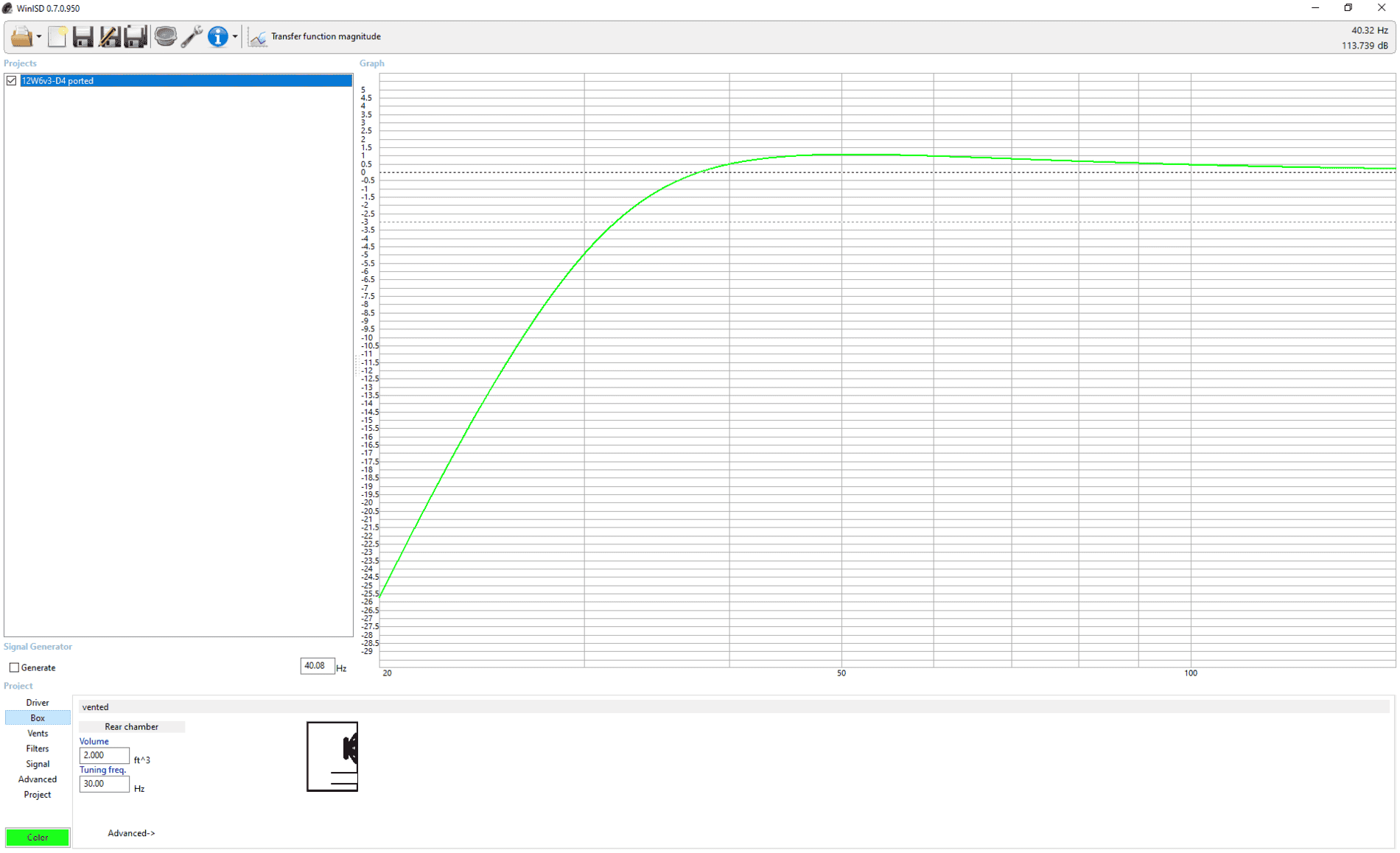This screenshot has width=1400, height=853.
Task: Open options with the wrench icon
Action: tap(192, 36)
